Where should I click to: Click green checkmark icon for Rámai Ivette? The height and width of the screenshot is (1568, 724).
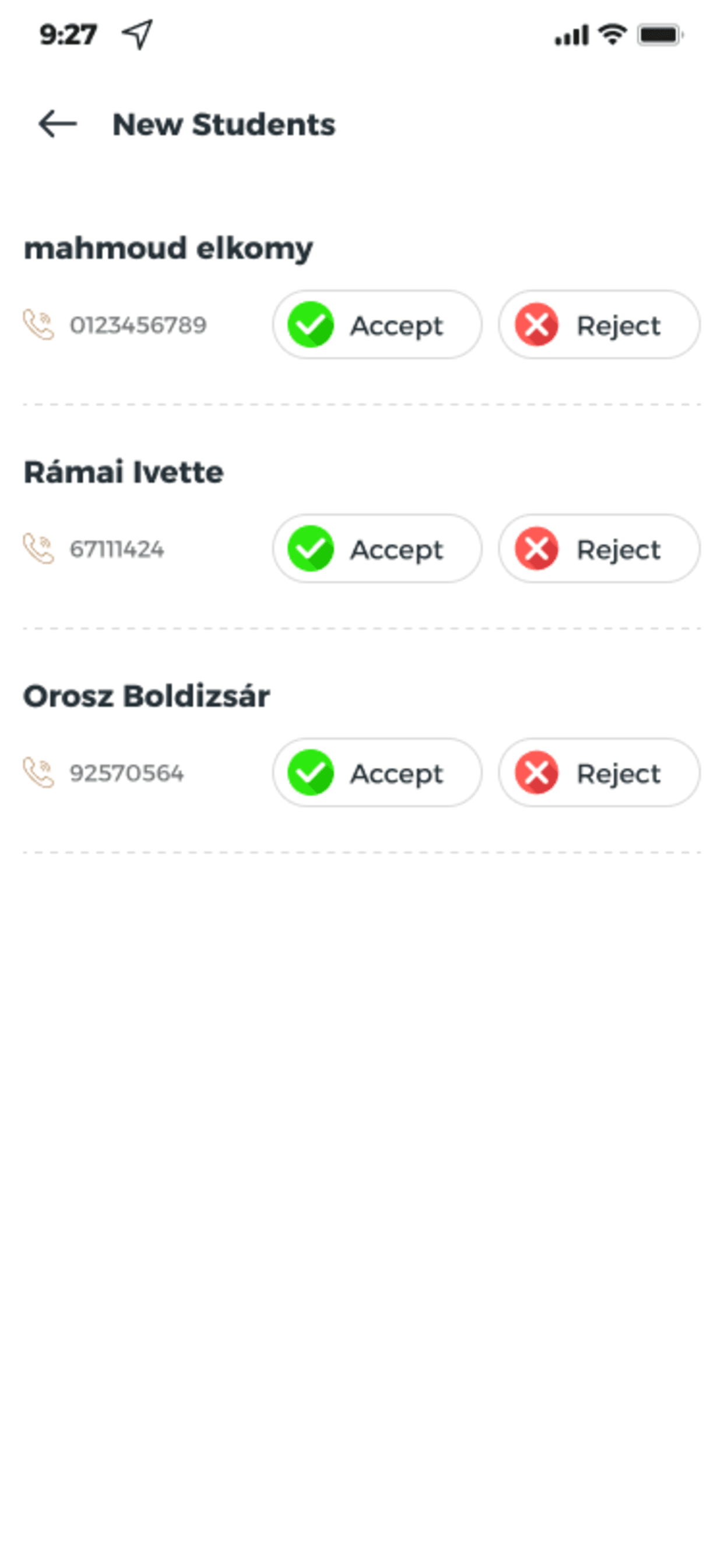point(310,548)
